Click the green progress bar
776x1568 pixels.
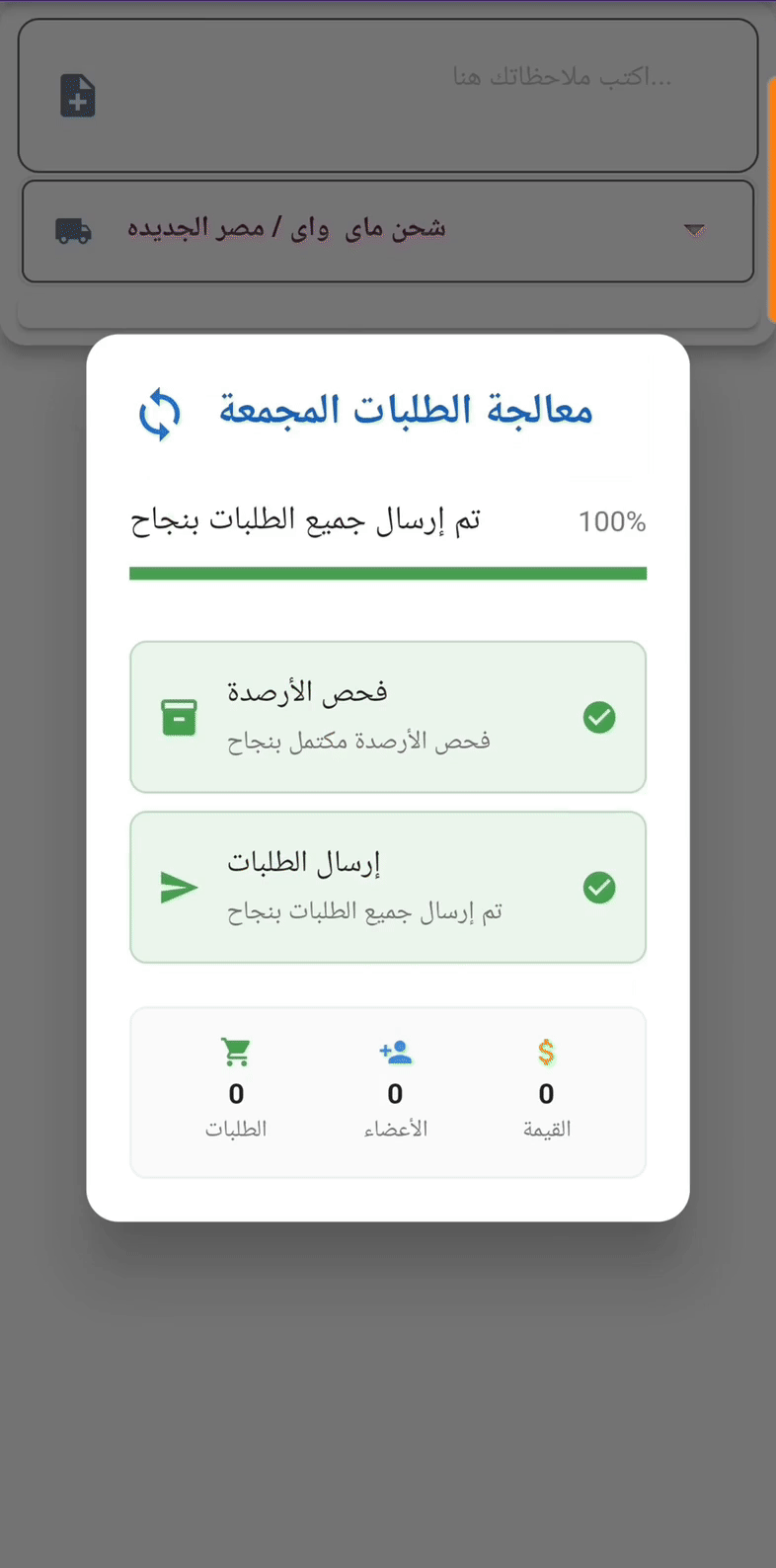click(x=388, y=574)
